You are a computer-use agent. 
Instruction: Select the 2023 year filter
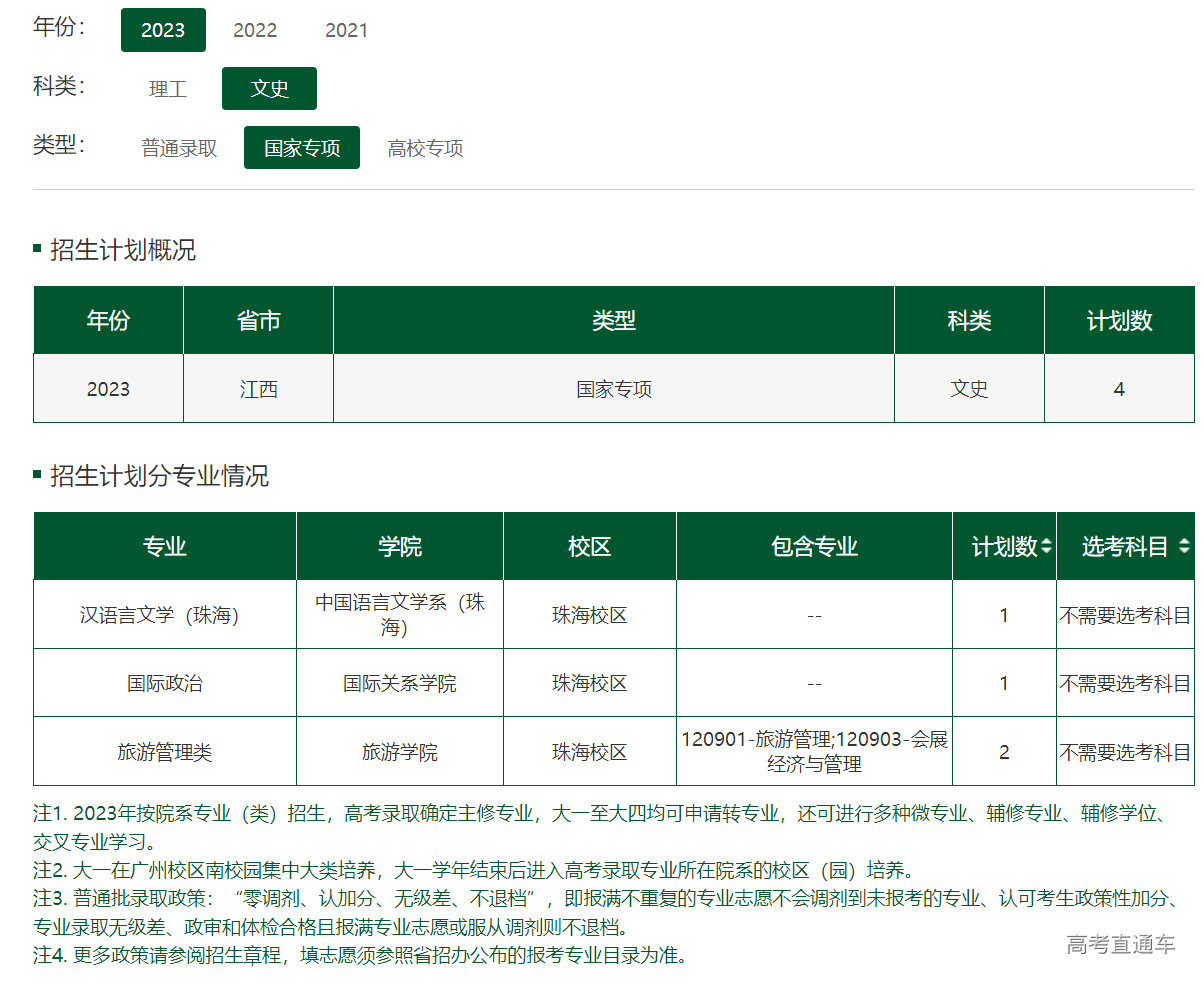click(163, 30)
